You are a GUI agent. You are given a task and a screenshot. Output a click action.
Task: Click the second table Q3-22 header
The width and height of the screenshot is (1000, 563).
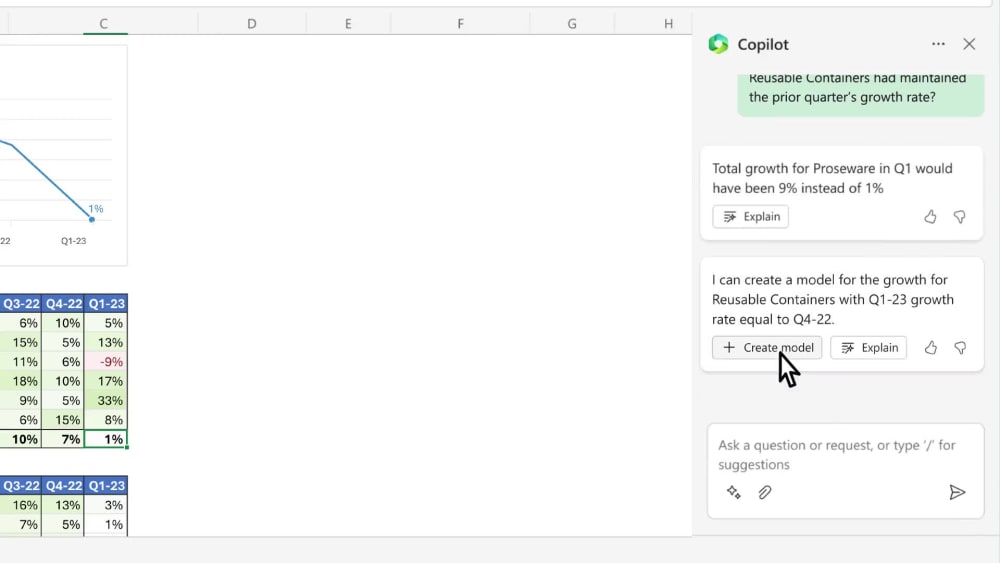click(x=20, y=485)
